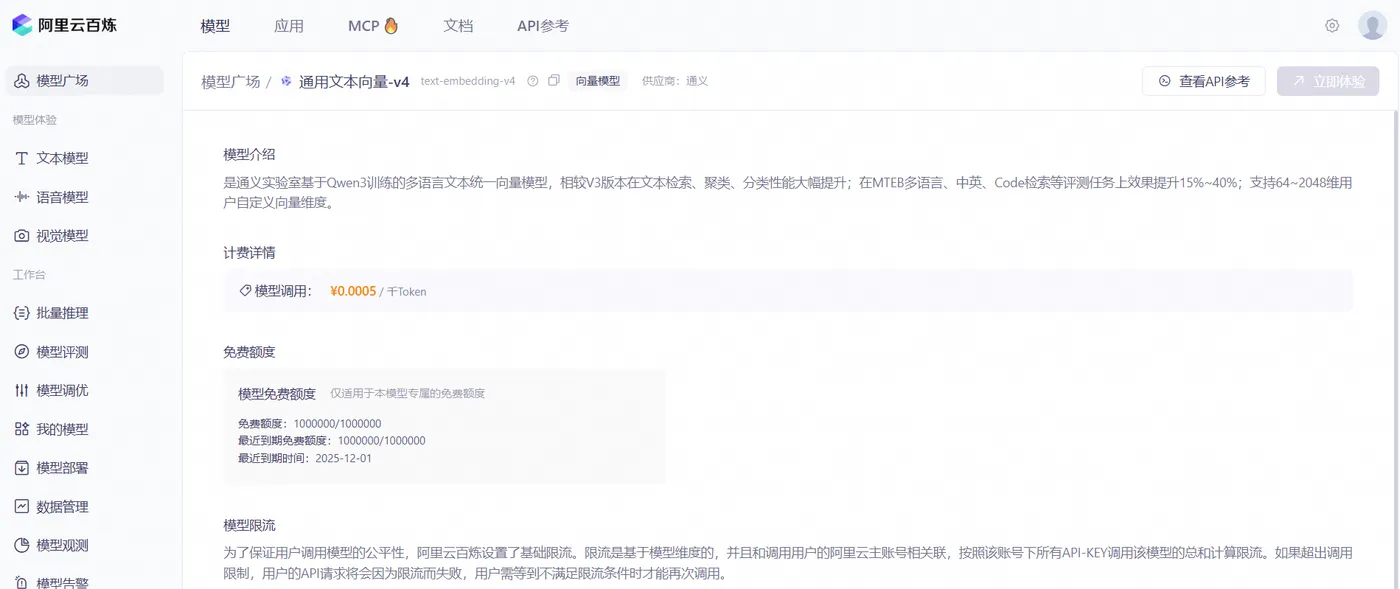Click the 查看API参考 button
This screenshot has height=589, width=1400.
[x=1204, y=81]
